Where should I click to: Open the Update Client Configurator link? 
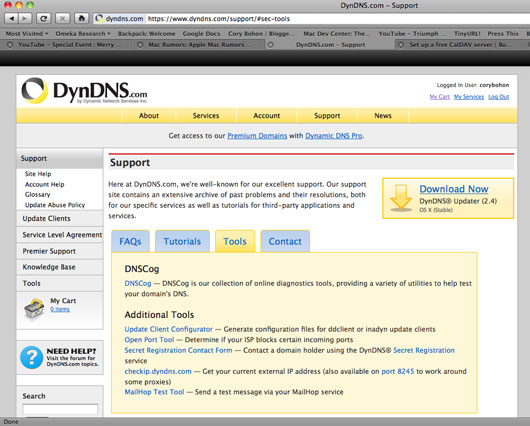tap(168, 329)
